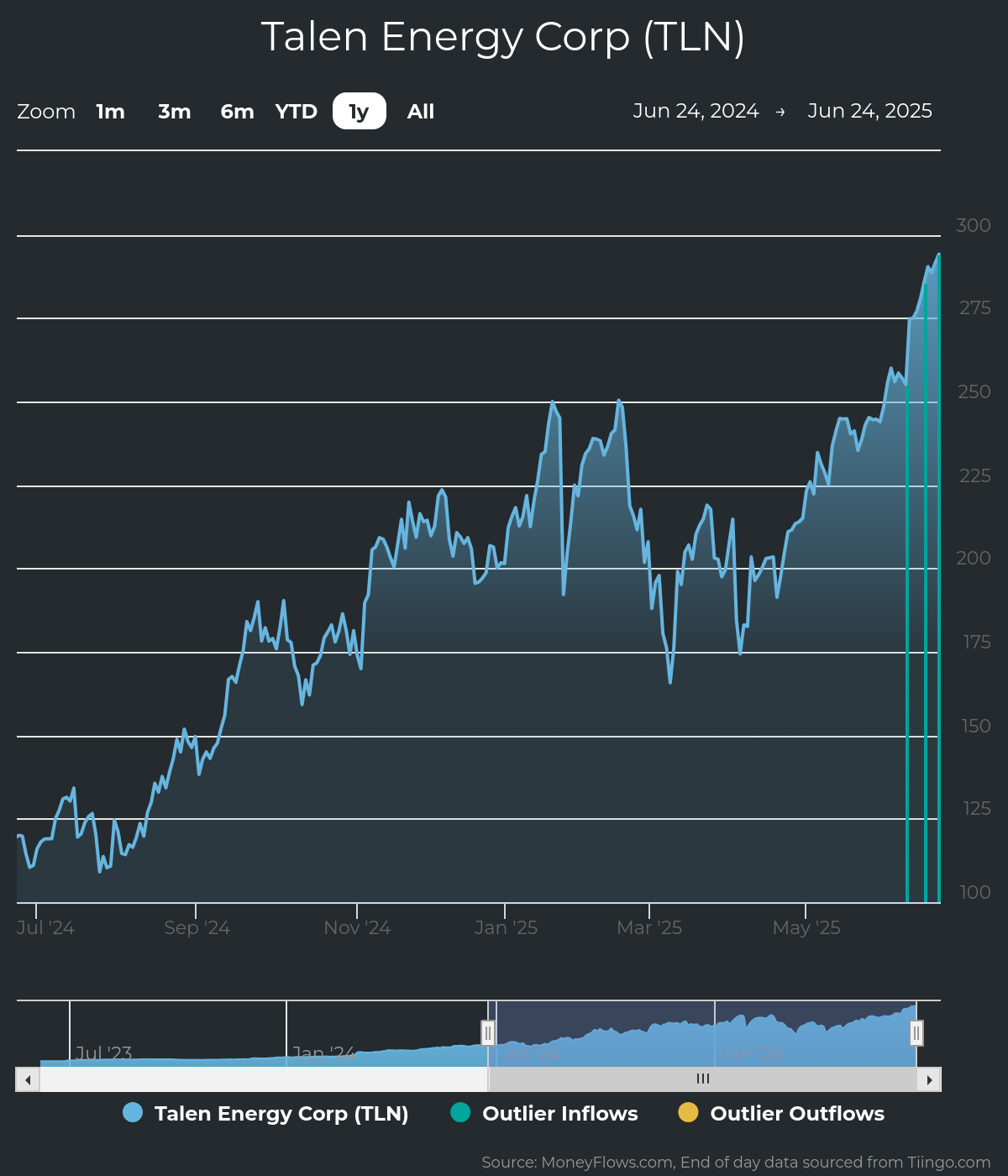Click the Zoom label
This screenshot has height=1176, width=1008.
(46, 112)
